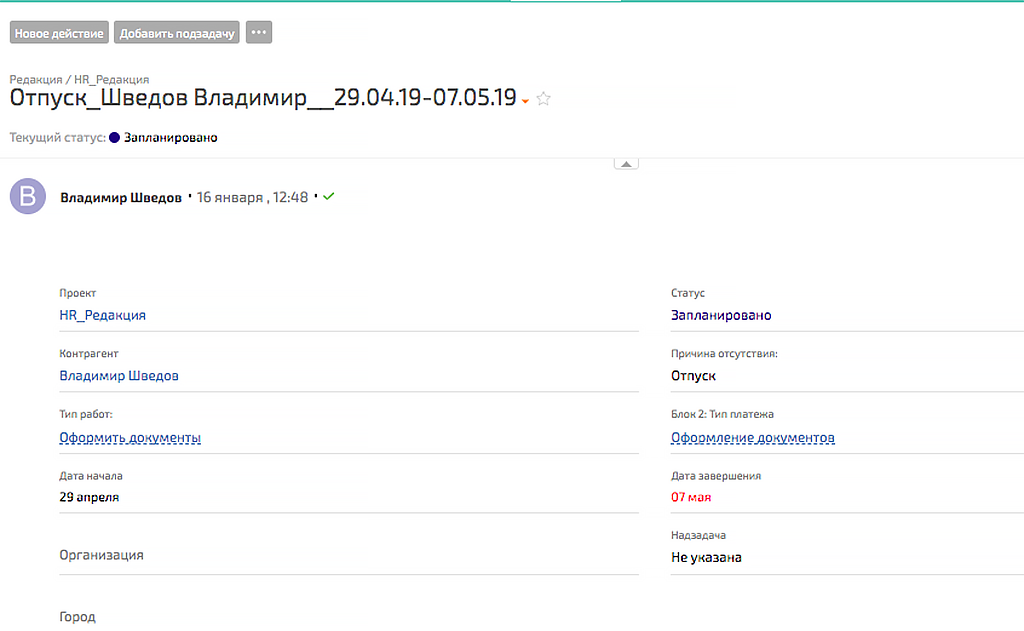
Task: Edit the absence reason Отпуск field
Action: [x=693, y=376]
